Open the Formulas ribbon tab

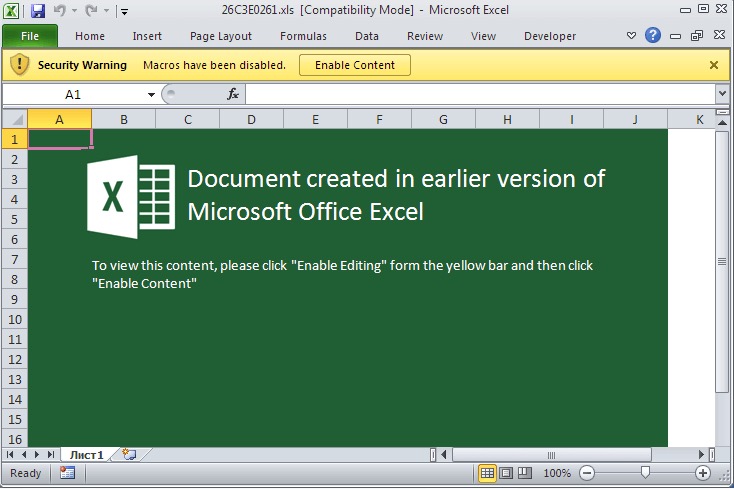coord(303,36)
